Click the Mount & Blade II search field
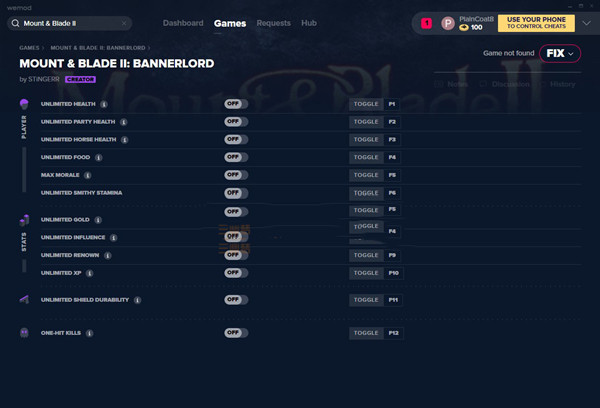Viewport: 600px width, 408px height. (70, 23)
